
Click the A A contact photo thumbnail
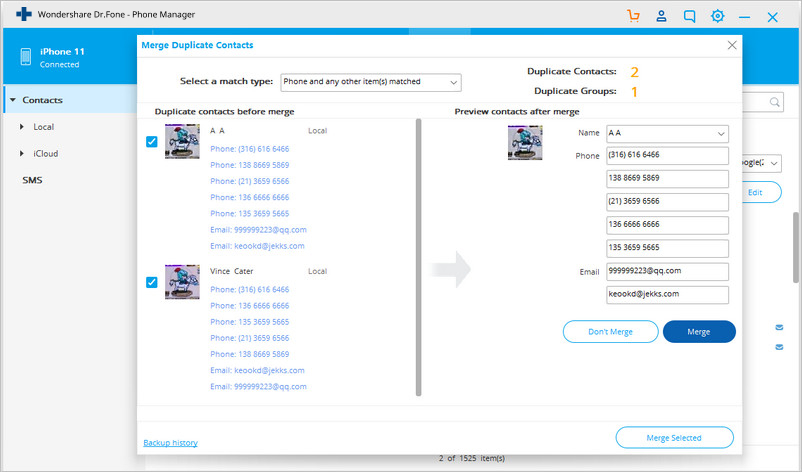[182, 142]
